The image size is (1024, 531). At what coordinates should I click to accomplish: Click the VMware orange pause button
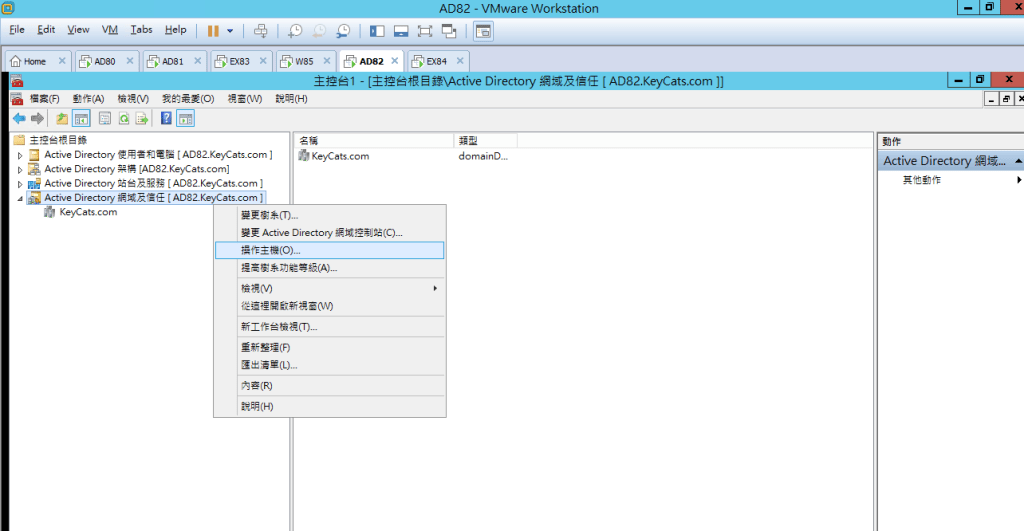pos(213,31)
